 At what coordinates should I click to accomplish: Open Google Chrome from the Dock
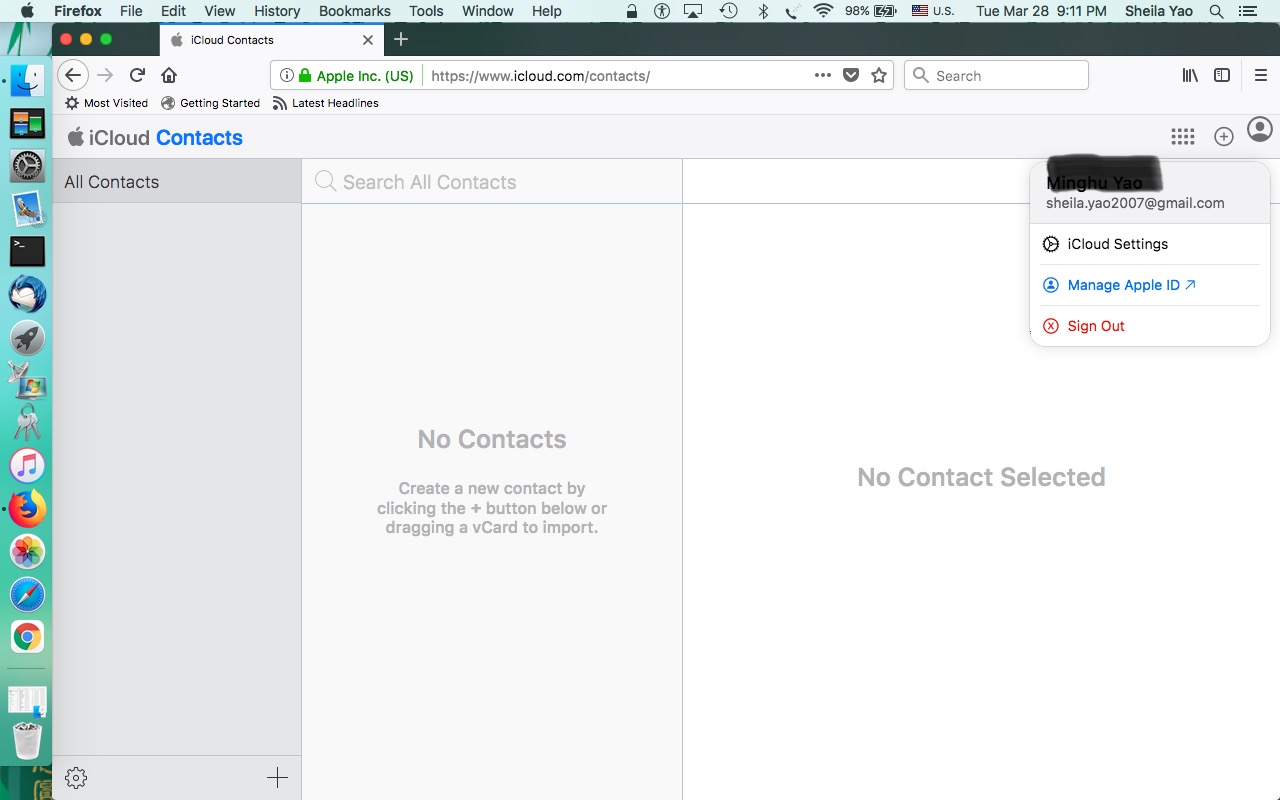point(28,637)
